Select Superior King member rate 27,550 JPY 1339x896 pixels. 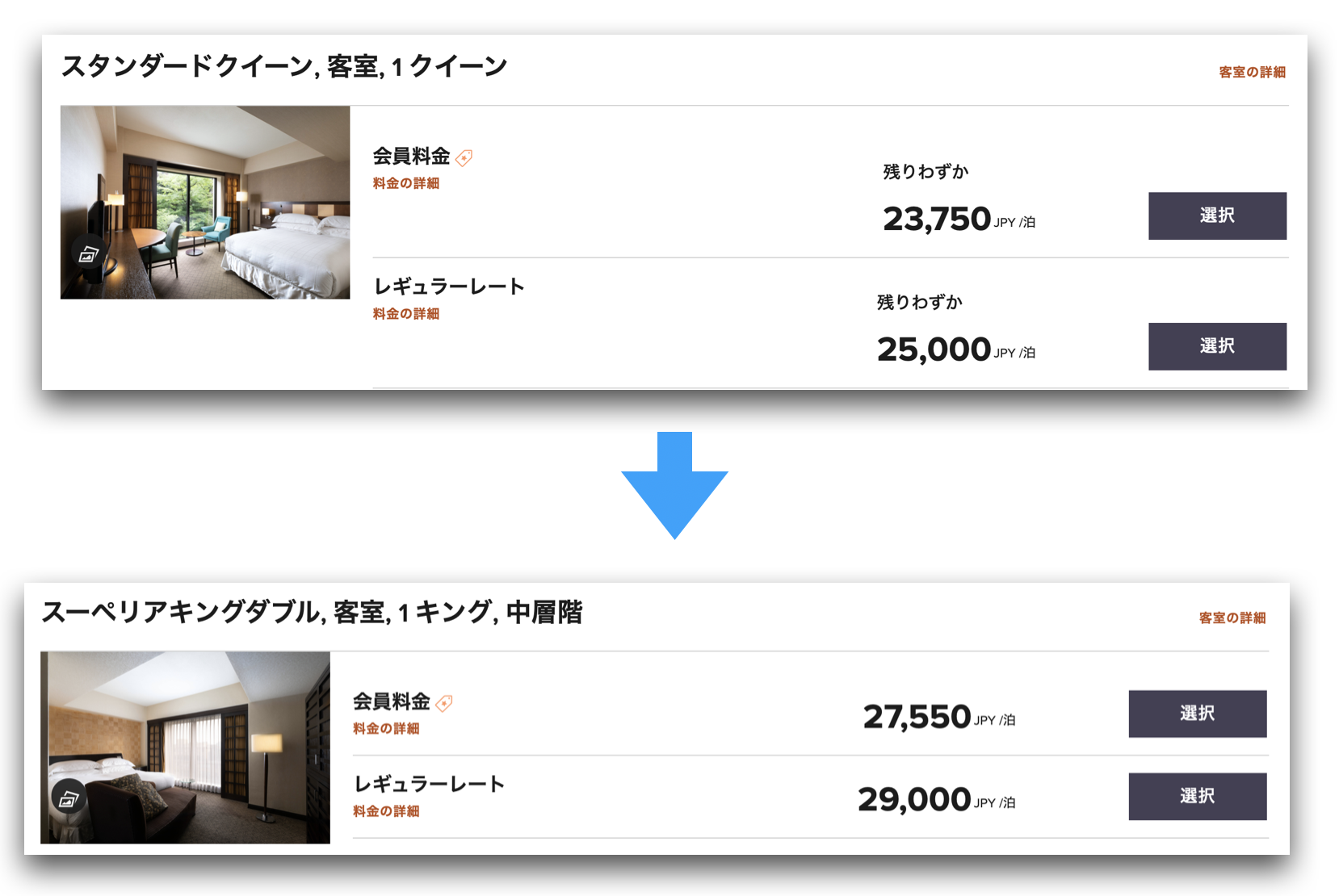click(x=1197, y=714)
